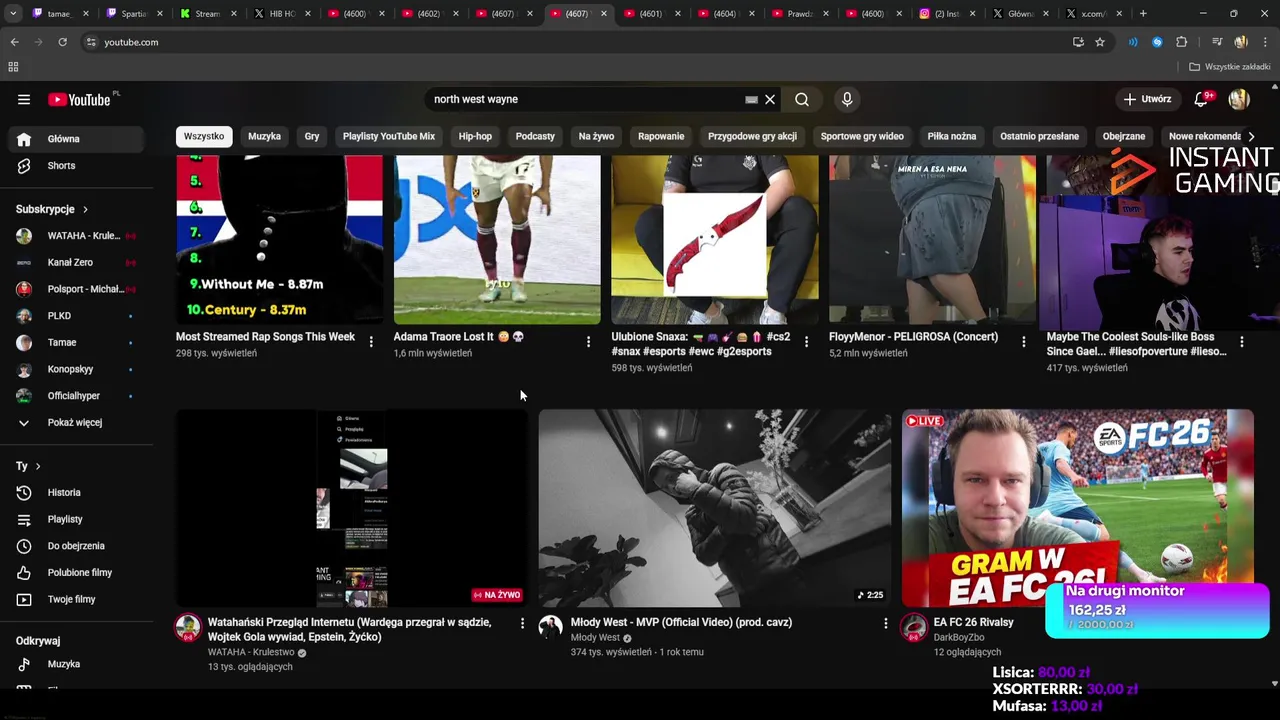Select the Muzyka filter chip
Image resolution: width=1280 pixels, height=720 pixels.
(264, 136)
